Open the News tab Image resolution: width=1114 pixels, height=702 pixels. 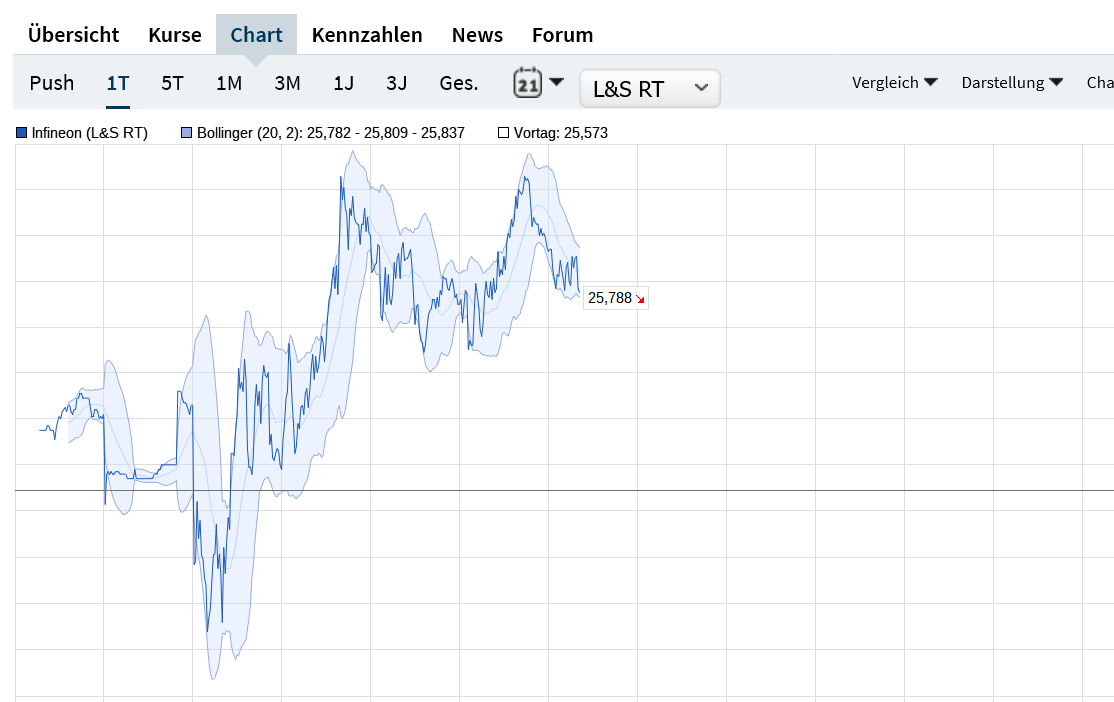point(477,35)
